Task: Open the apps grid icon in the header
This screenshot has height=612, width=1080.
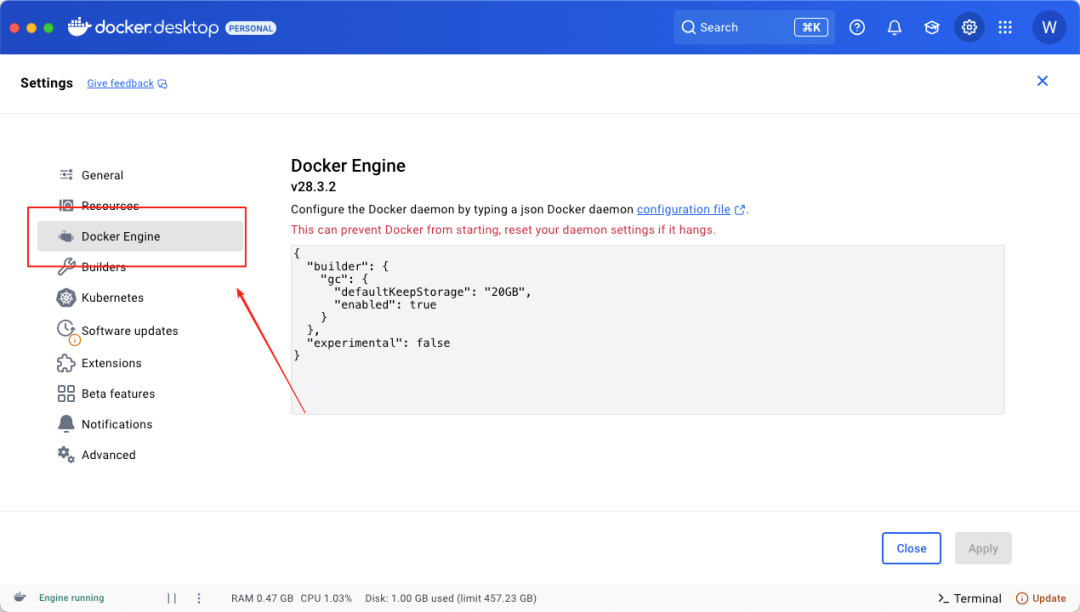Action: pos(1006,28)
